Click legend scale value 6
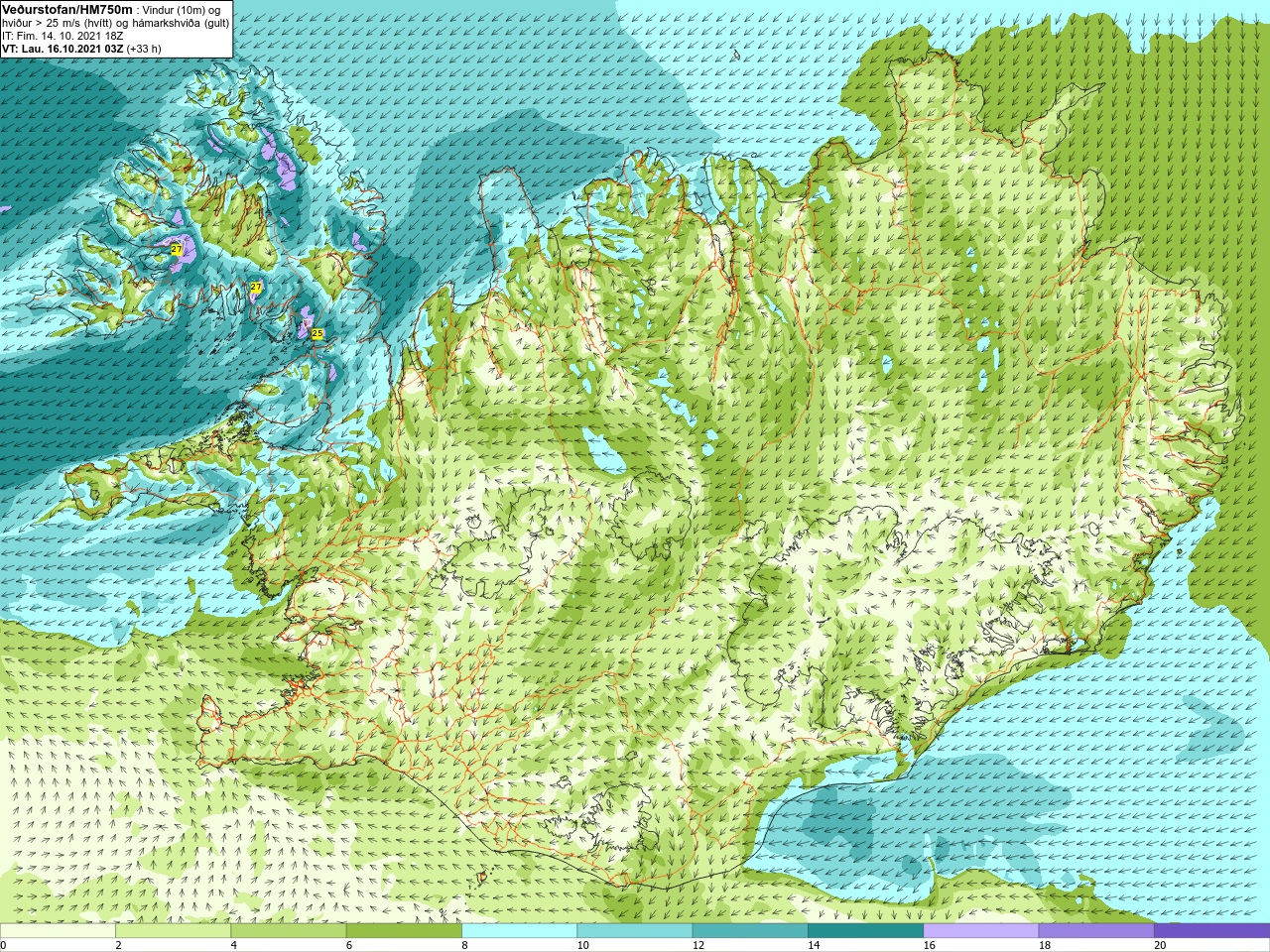Viewport: 1270px width, 952px height. coord(349,945)
